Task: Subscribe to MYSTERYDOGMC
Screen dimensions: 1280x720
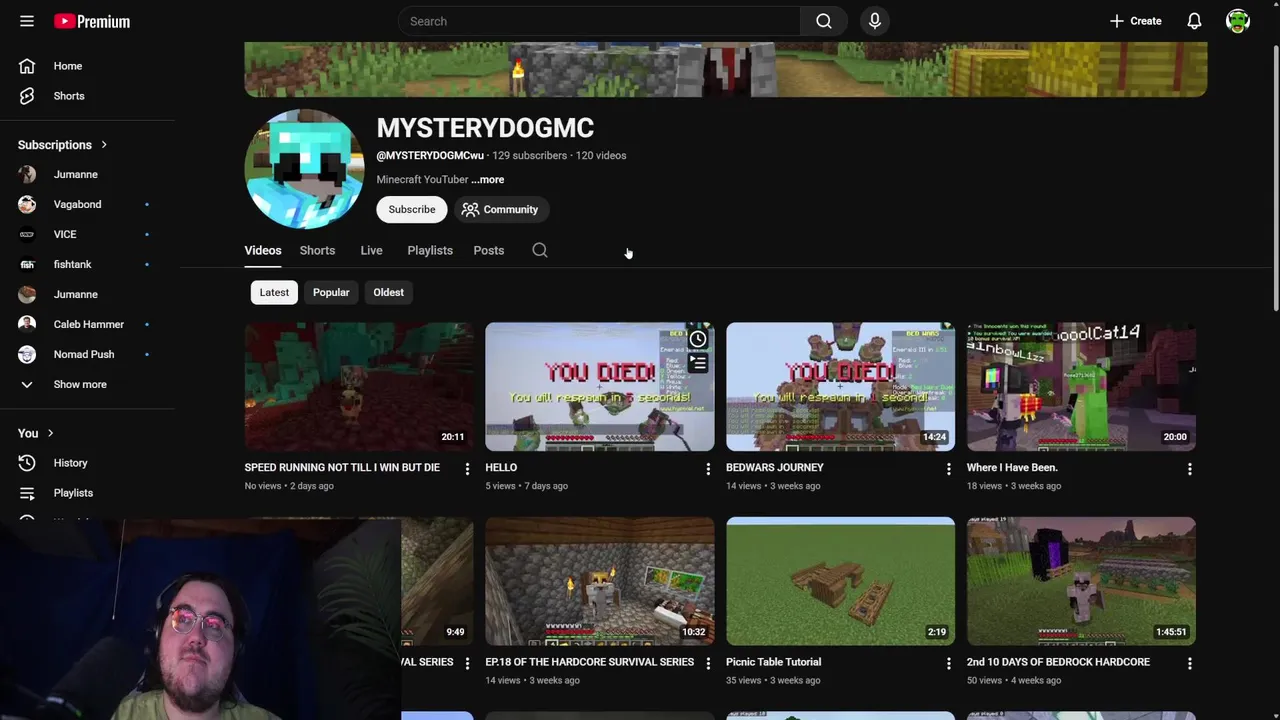Action: pos(412,209)
